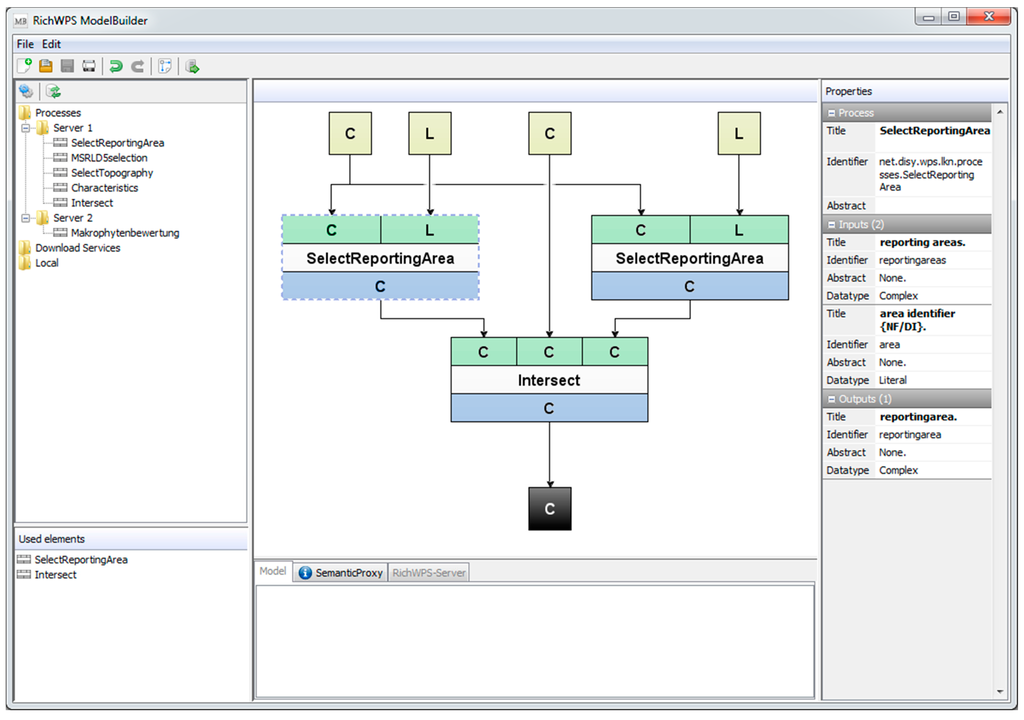
Task: Click the Redo arrow in toolbar
Action: (138, 66)
